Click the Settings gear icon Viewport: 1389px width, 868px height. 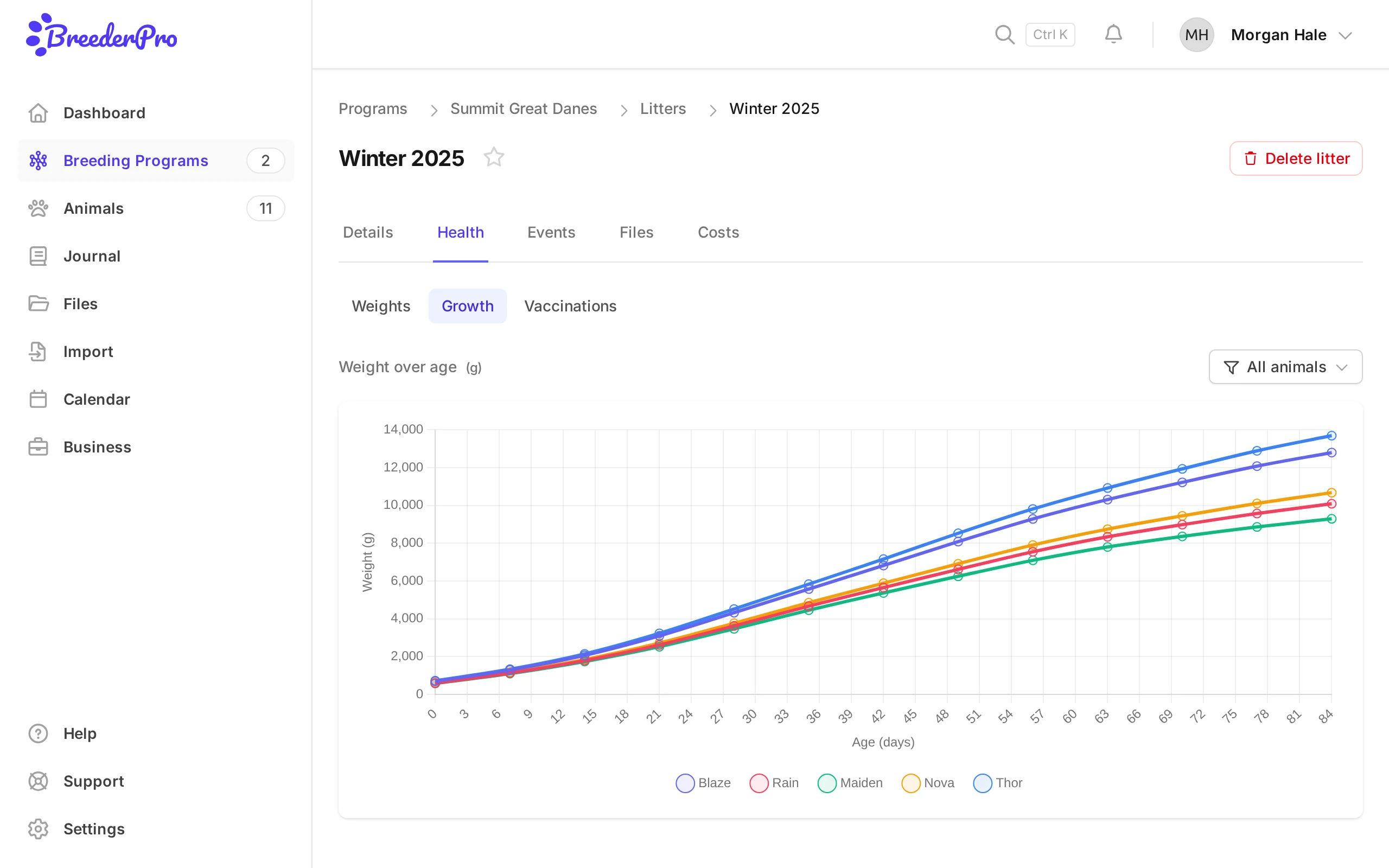39,828
